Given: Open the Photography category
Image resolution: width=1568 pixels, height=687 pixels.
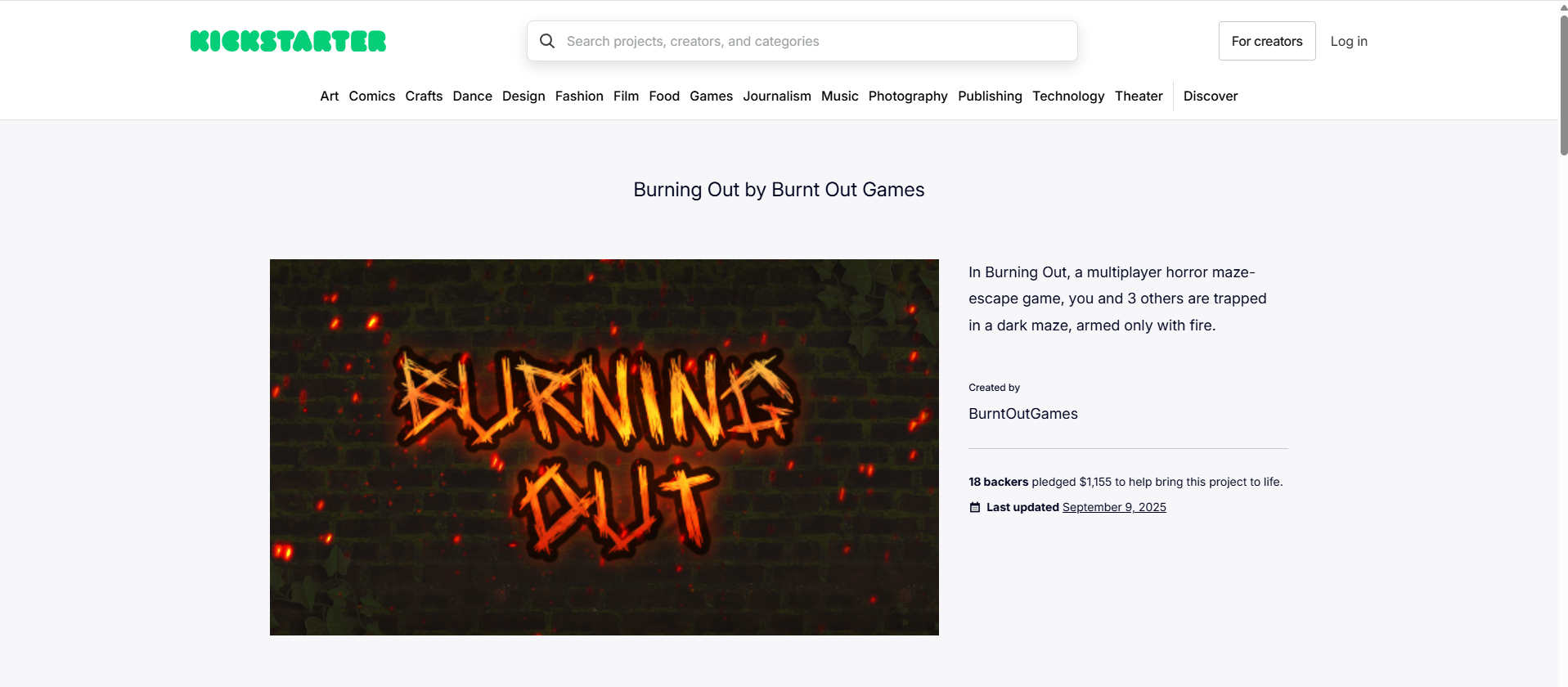Looking at the screenshot, I should click(908, 96).
